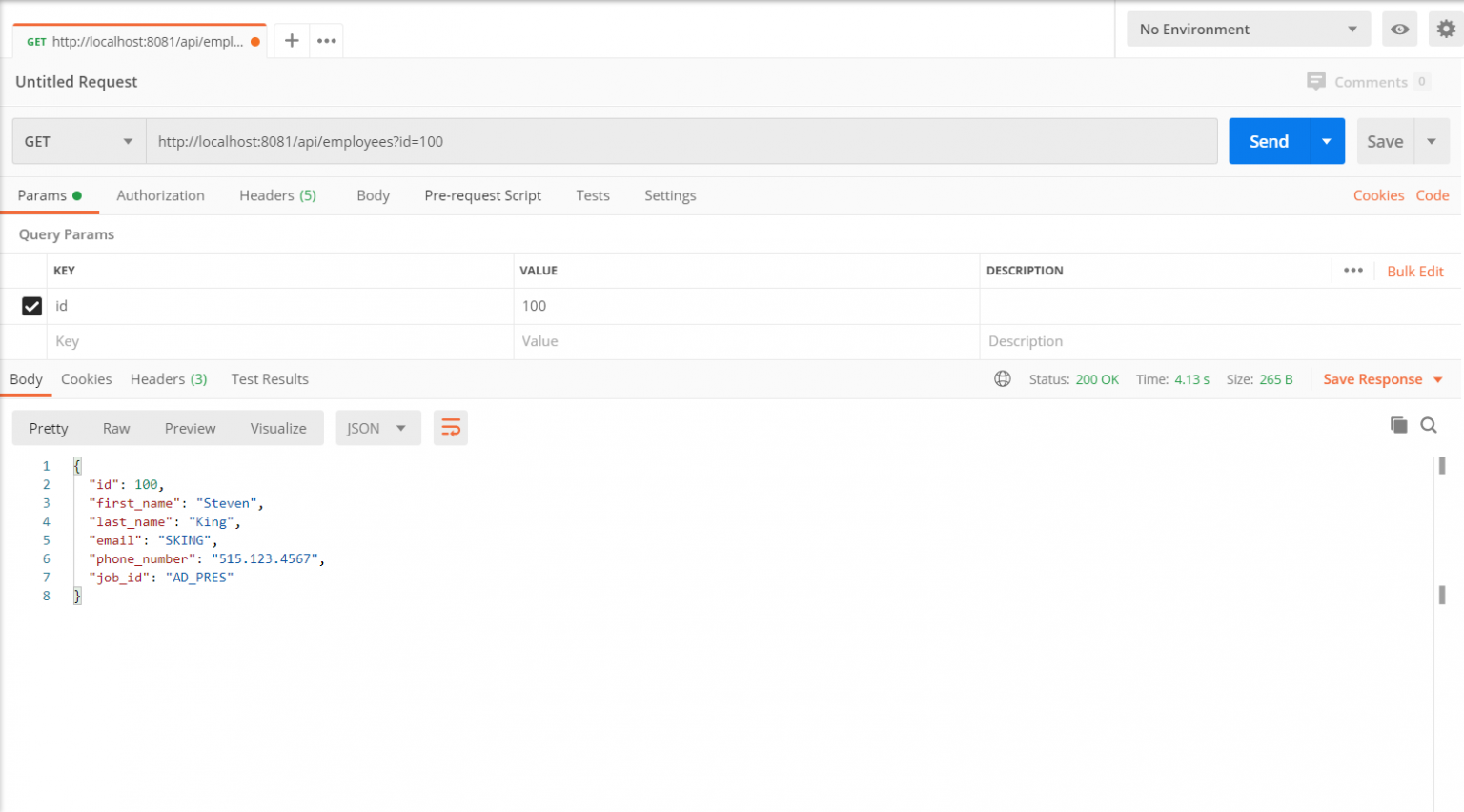Open environment quick look with eye icon

(x=1399, y=29)
